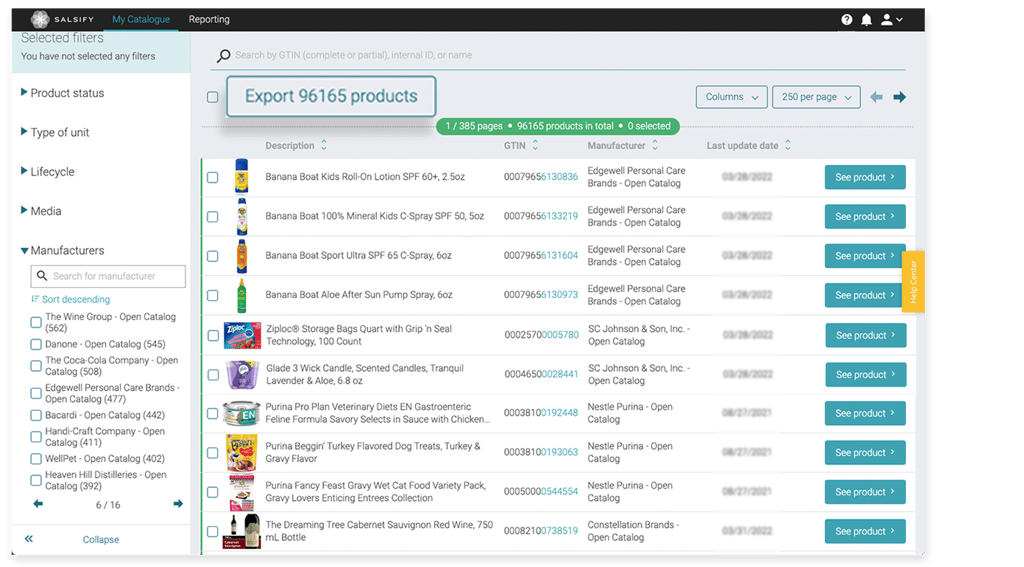Viewport: 1024px width, 567px height.
Task: Check Bacardi - Open Catalog filter
Action: point(36,415)
